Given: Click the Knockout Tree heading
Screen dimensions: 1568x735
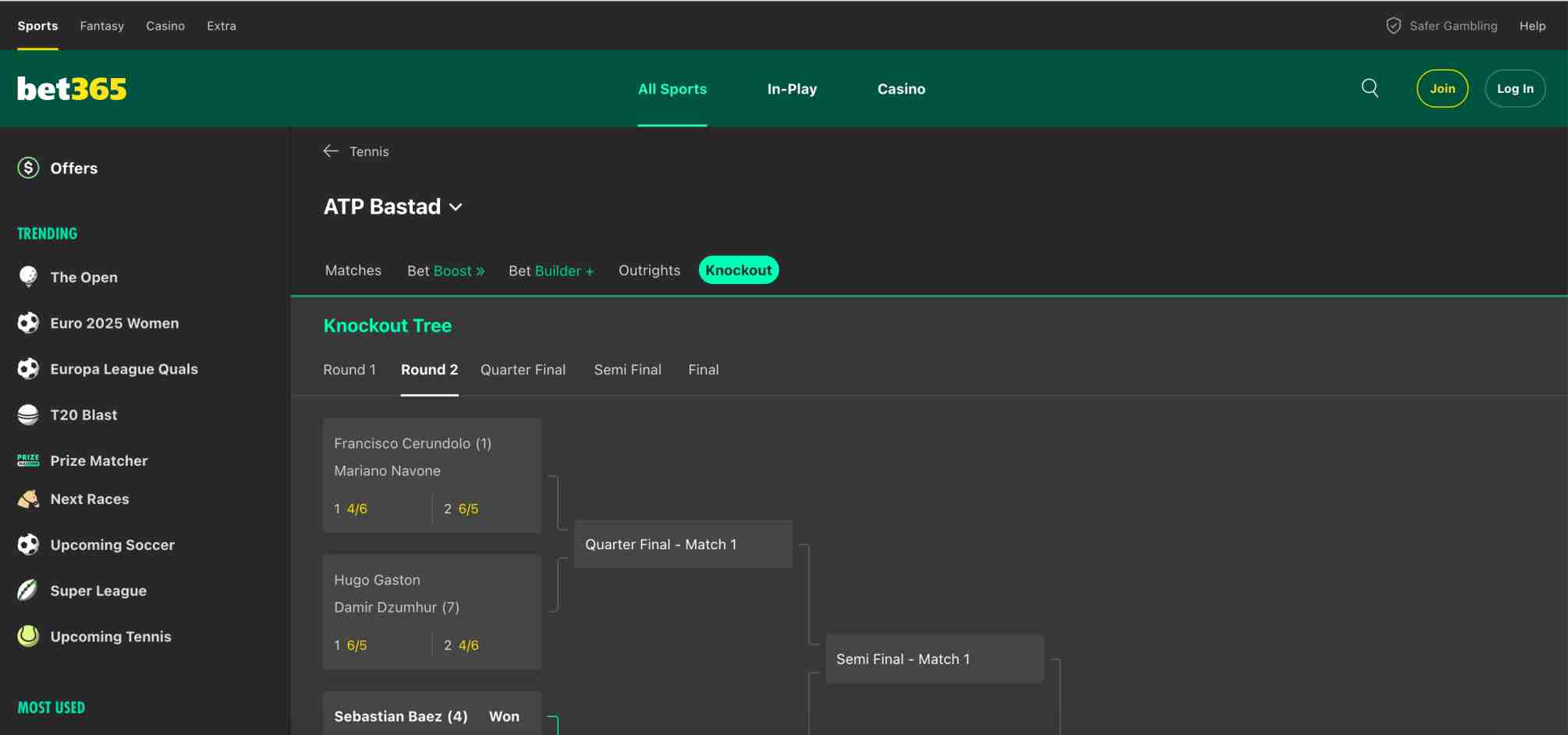Looking at the screenshot, I should click(x=388, y=325).
